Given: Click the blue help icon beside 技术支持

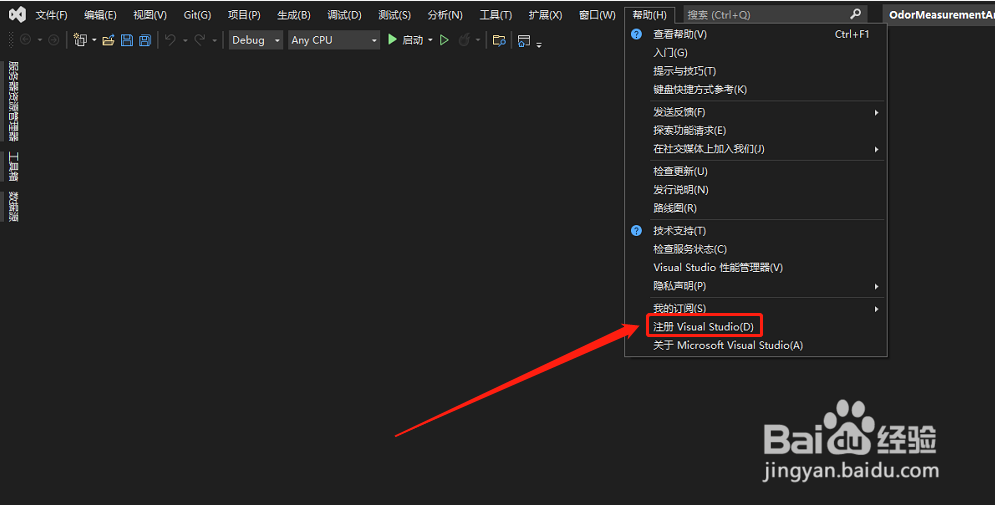Looking at the screenshot, I should tap(636, 230).
